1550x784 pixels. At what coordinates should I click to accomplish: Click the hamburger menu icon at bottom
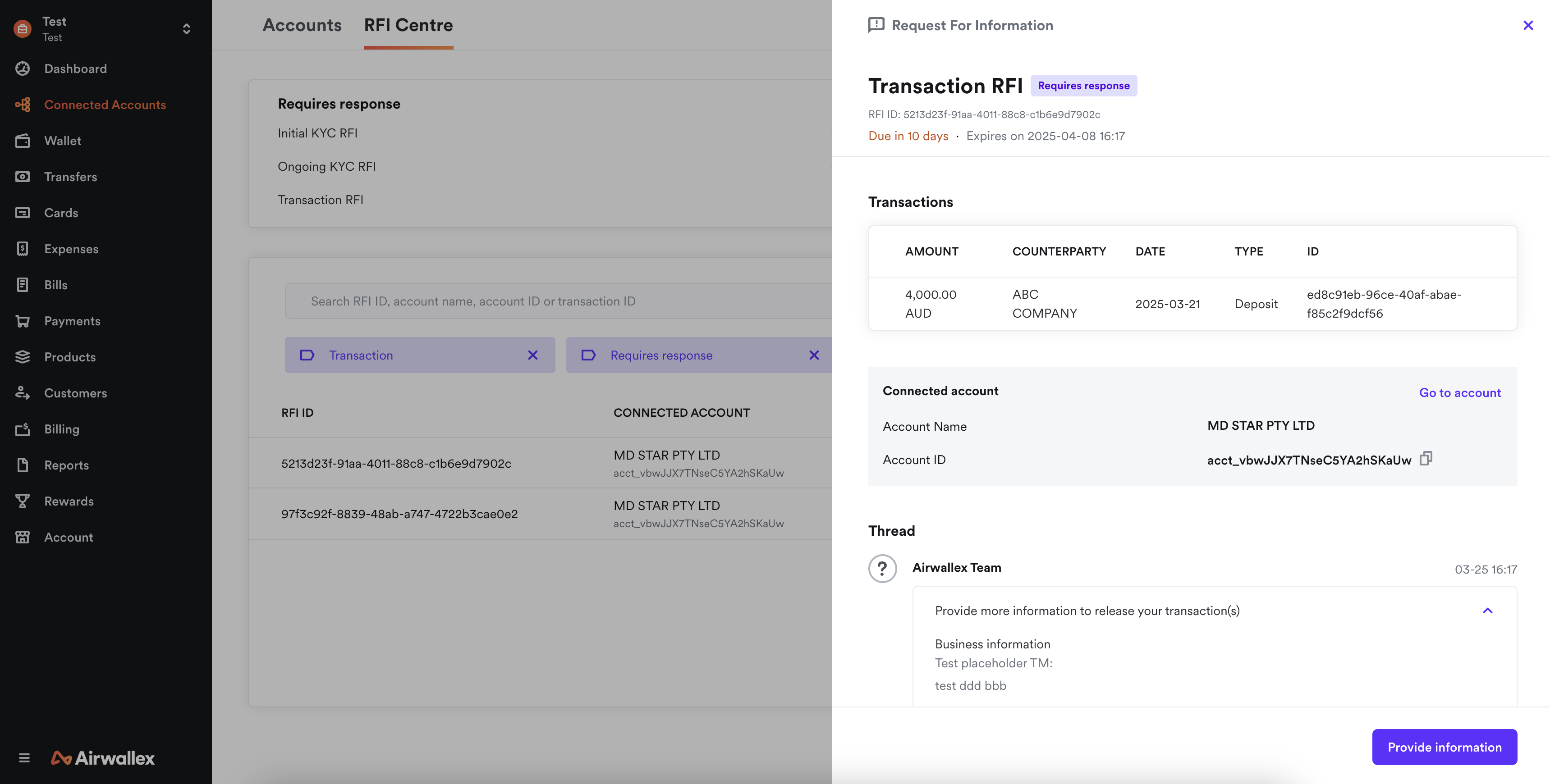point(24,758)
